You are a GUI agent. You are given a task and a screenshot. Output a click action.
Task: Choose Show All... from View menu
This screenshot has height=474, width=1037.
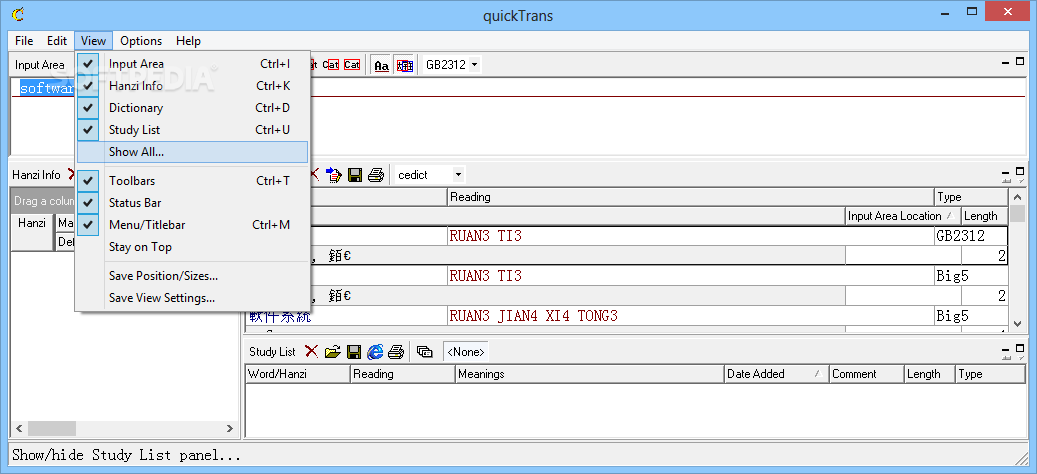[x=192, y=151]
